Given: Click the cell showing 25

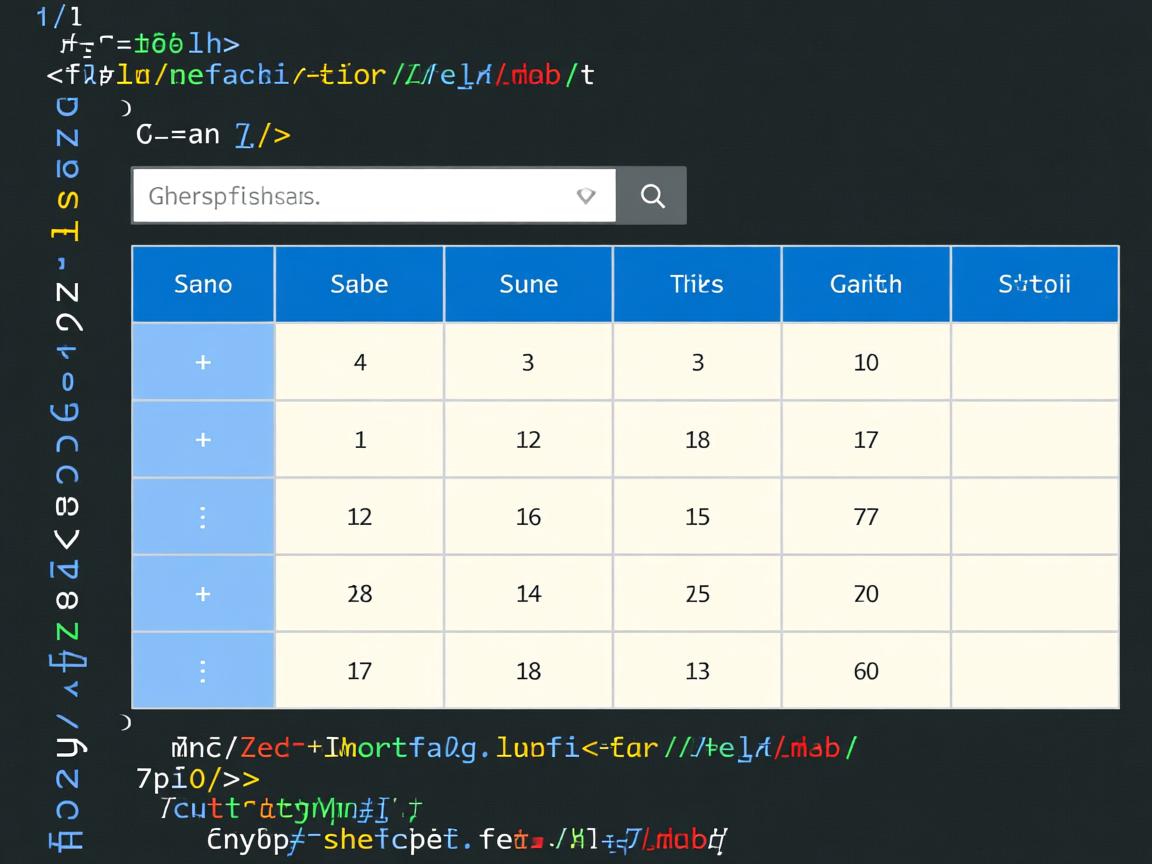Looking at the screenshot, I should point(697,593).
